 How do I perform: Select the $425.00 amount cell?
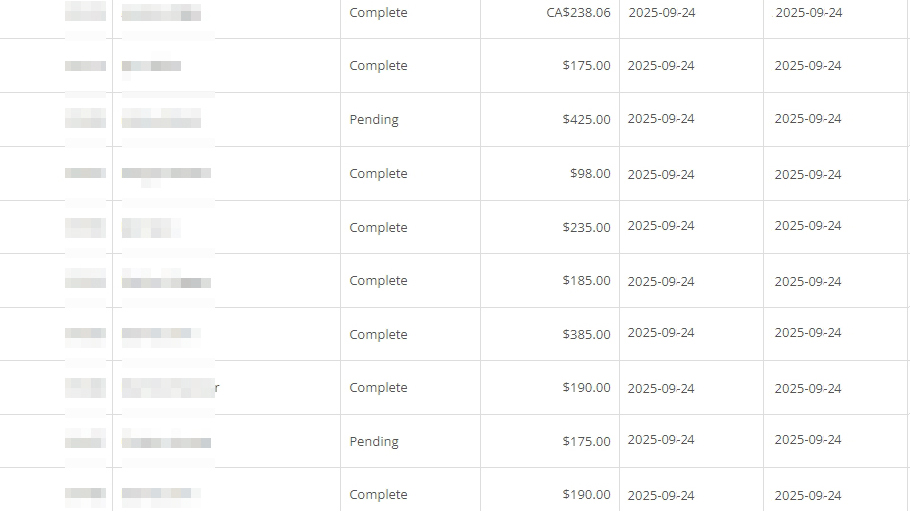click(x=586, y=120)
